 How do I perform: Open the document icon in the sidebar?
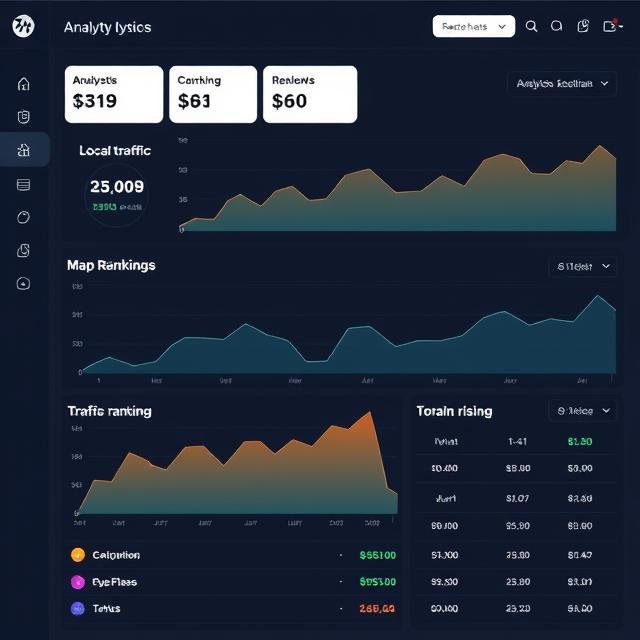[24, 250]
